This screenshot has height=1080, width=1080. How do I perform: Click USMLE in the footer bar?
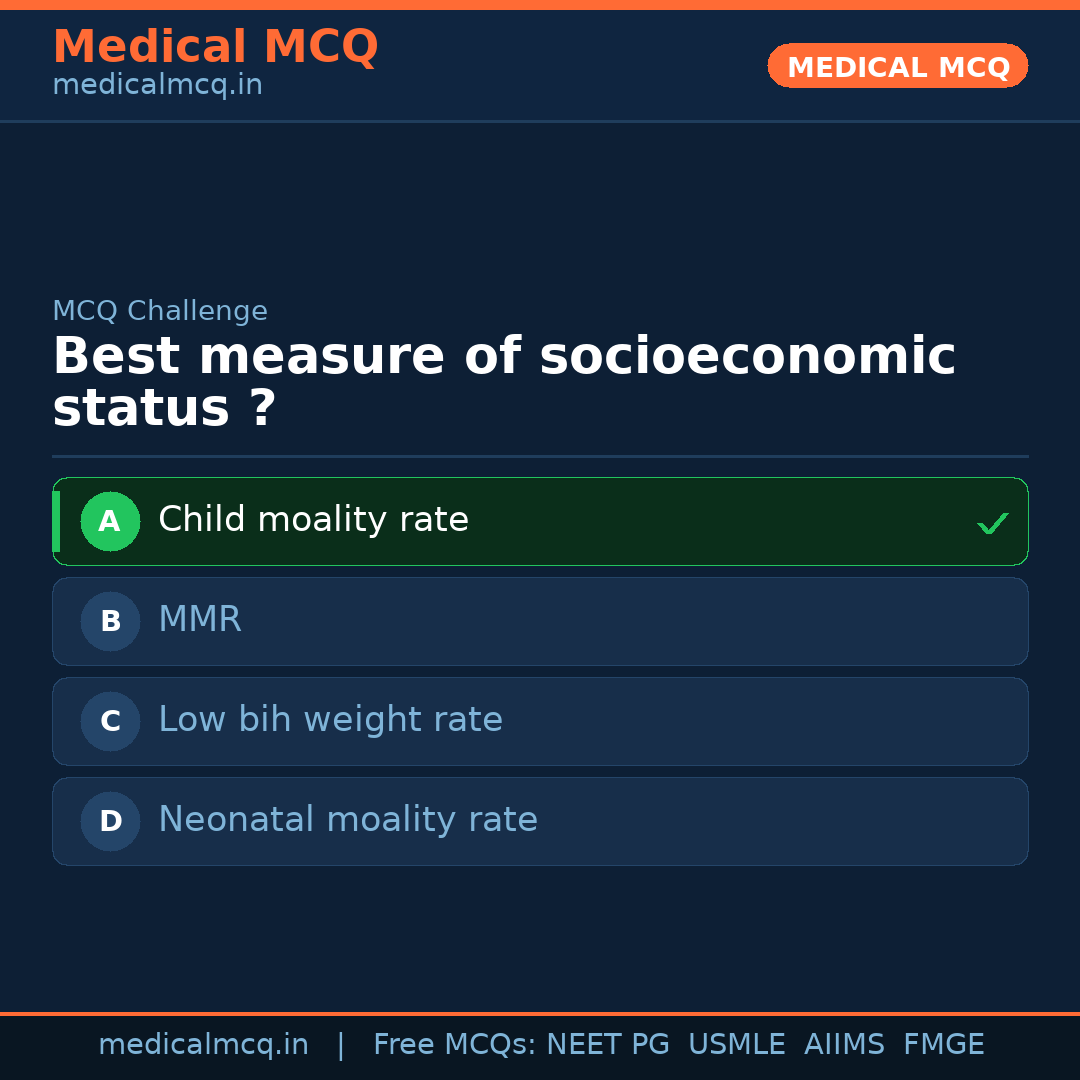click(x=736, y=1045)
